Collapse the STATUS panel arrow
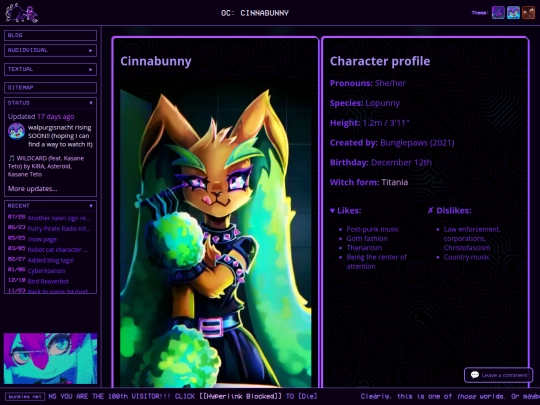540x405 pixels. pyautogui.click(x=91, y=103)
